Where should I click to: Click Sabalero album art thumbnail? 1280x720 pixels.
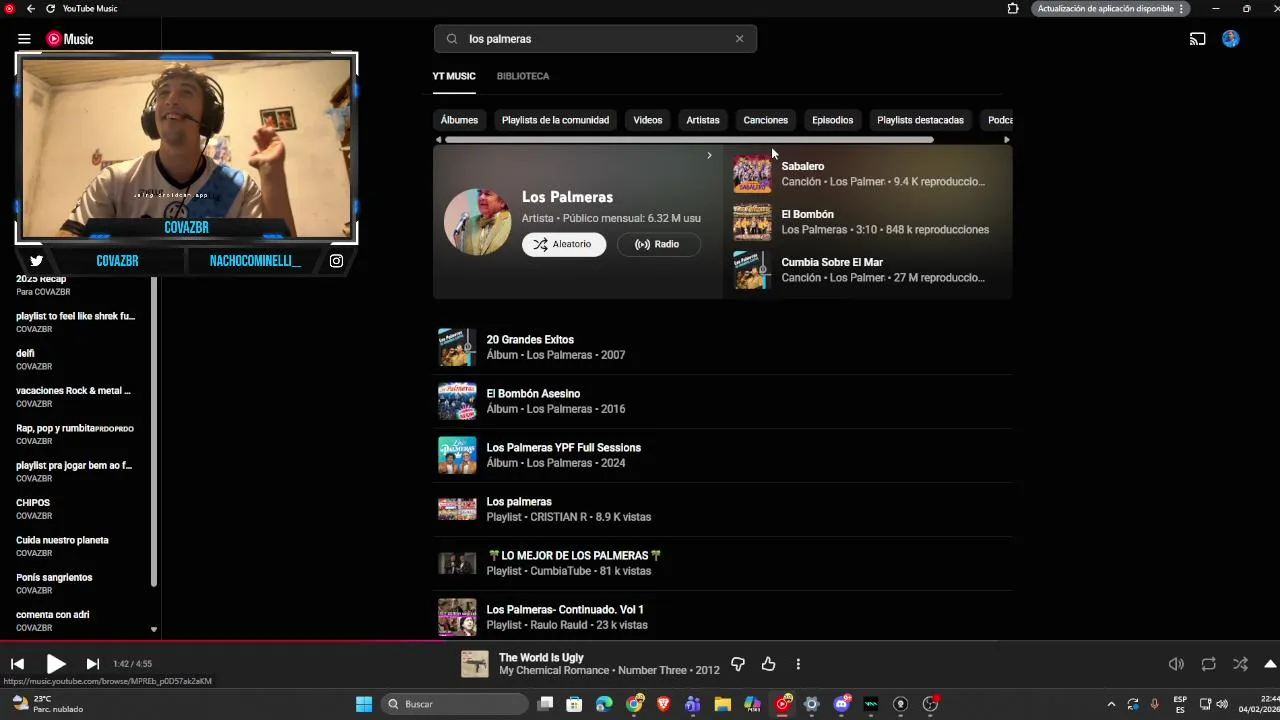752,174
